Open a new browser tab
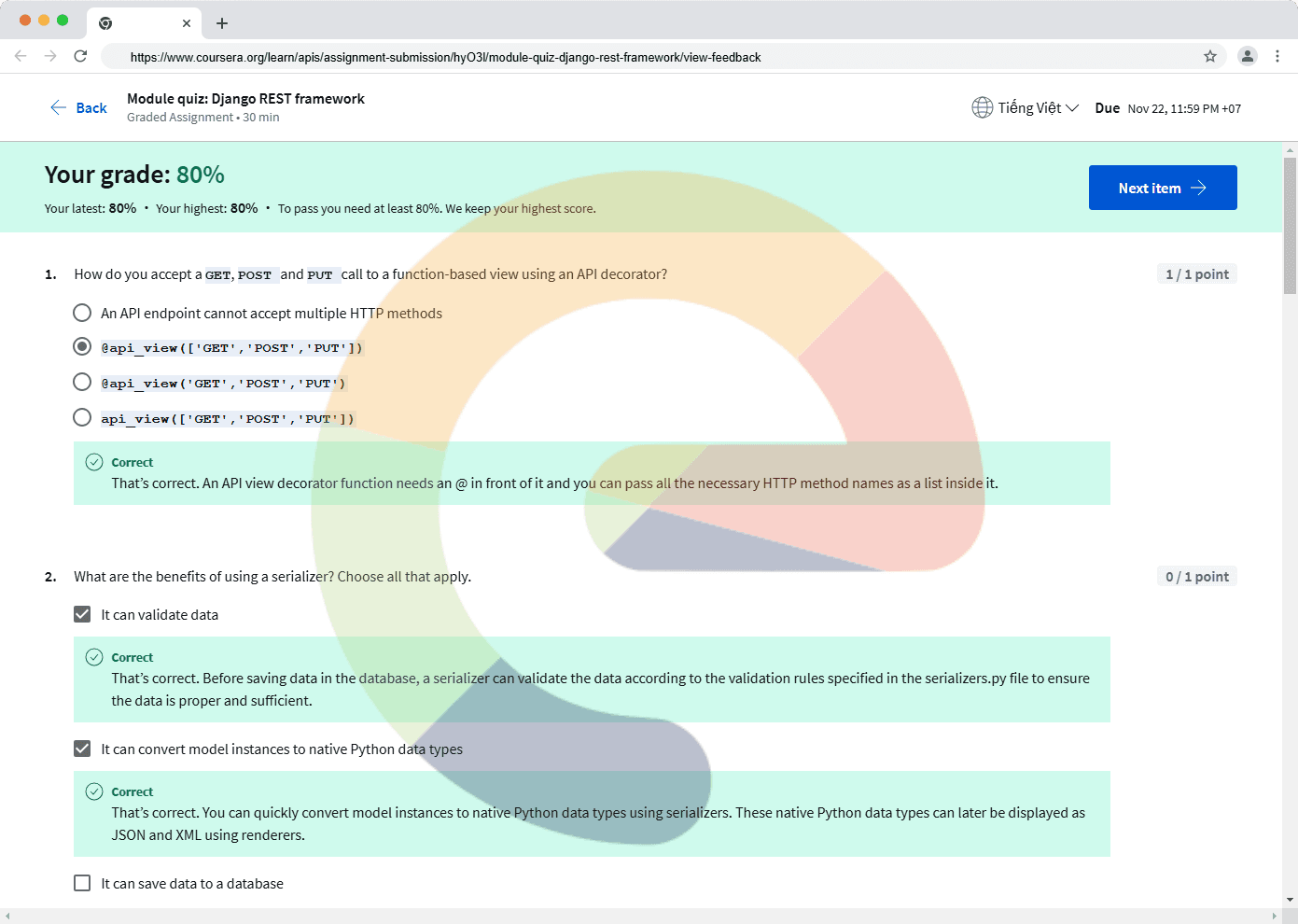Viewport: 1298px width, 924px height. pos(222,23)
